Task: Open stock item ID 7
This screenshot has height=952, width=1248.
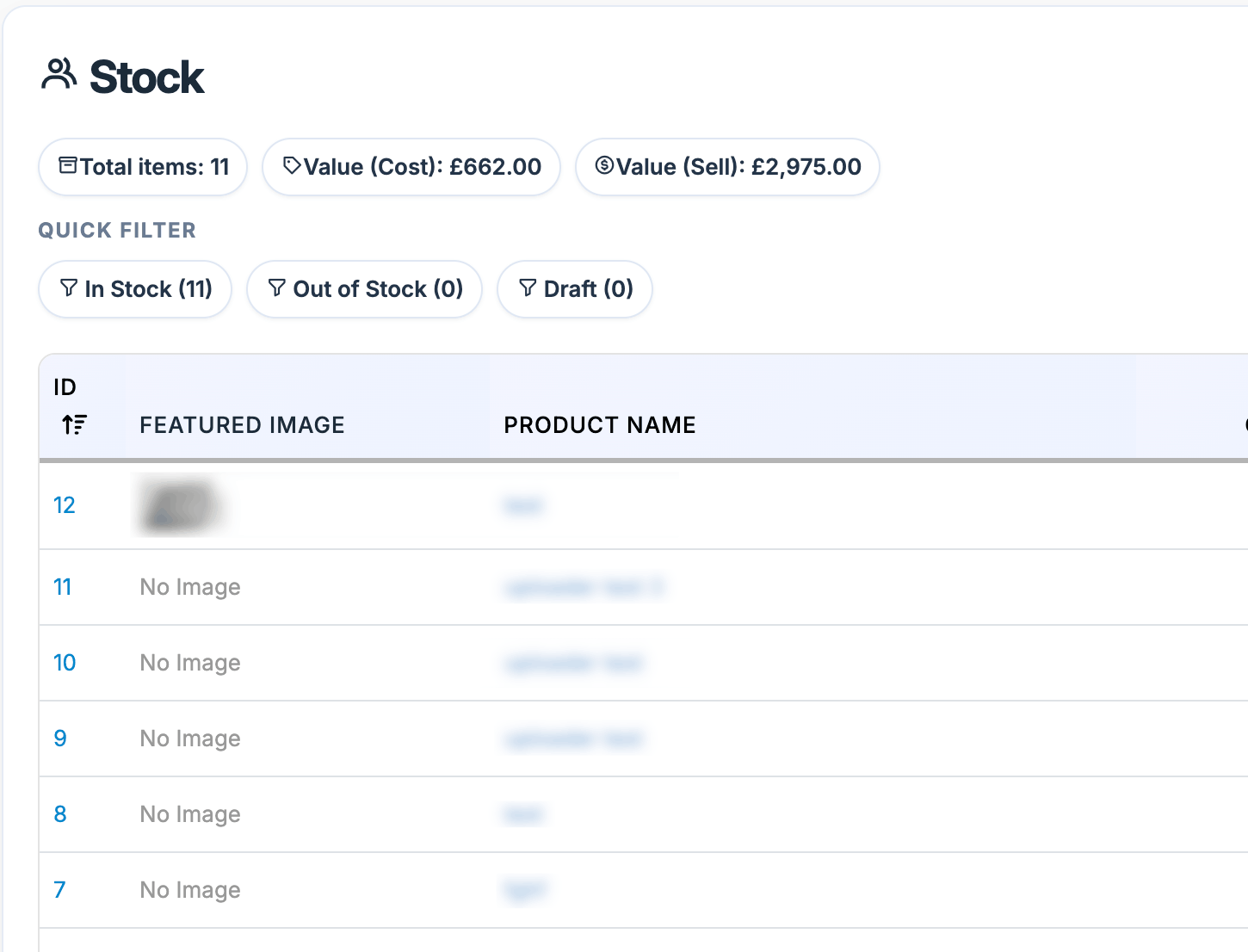Action: pos(59,890)
